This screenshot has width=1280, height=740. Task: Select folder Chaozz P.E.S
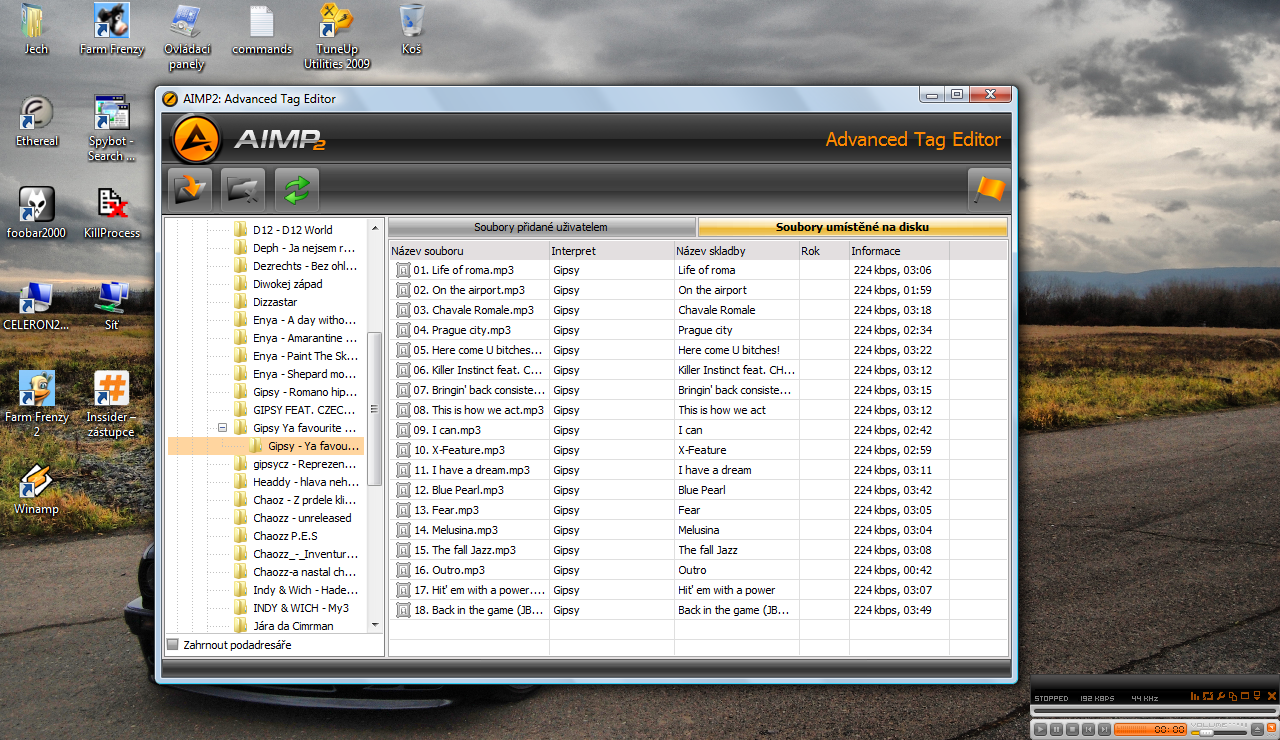click(x=285, y=536)
